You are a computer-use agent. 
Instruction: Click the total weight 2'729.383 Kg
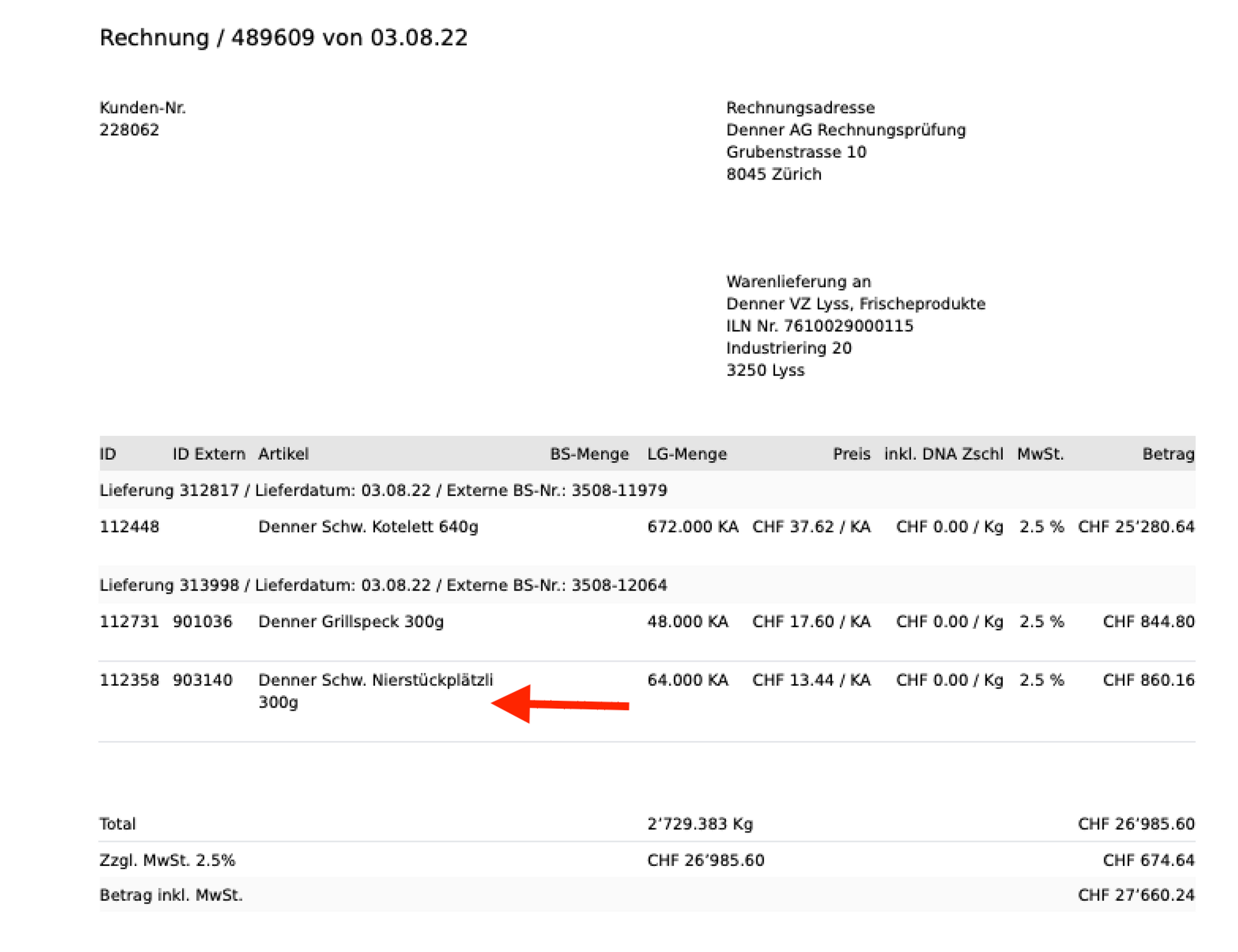(x=699, y=824)
